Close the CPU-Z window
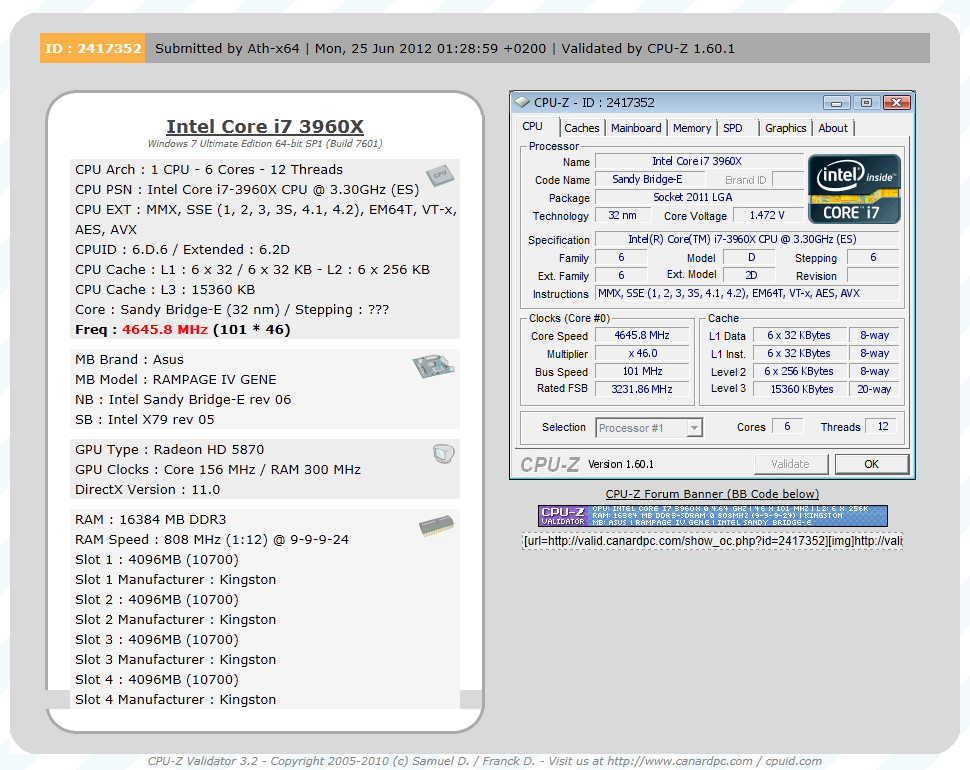Image resolution: width=970 pixels, height=770 pixels. [x=896, y=103]
